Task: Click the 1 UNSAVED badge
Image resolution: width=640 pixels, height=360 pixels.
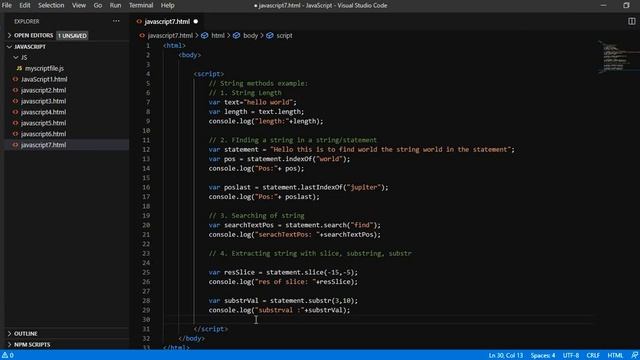Action: [x=72, y=36]
